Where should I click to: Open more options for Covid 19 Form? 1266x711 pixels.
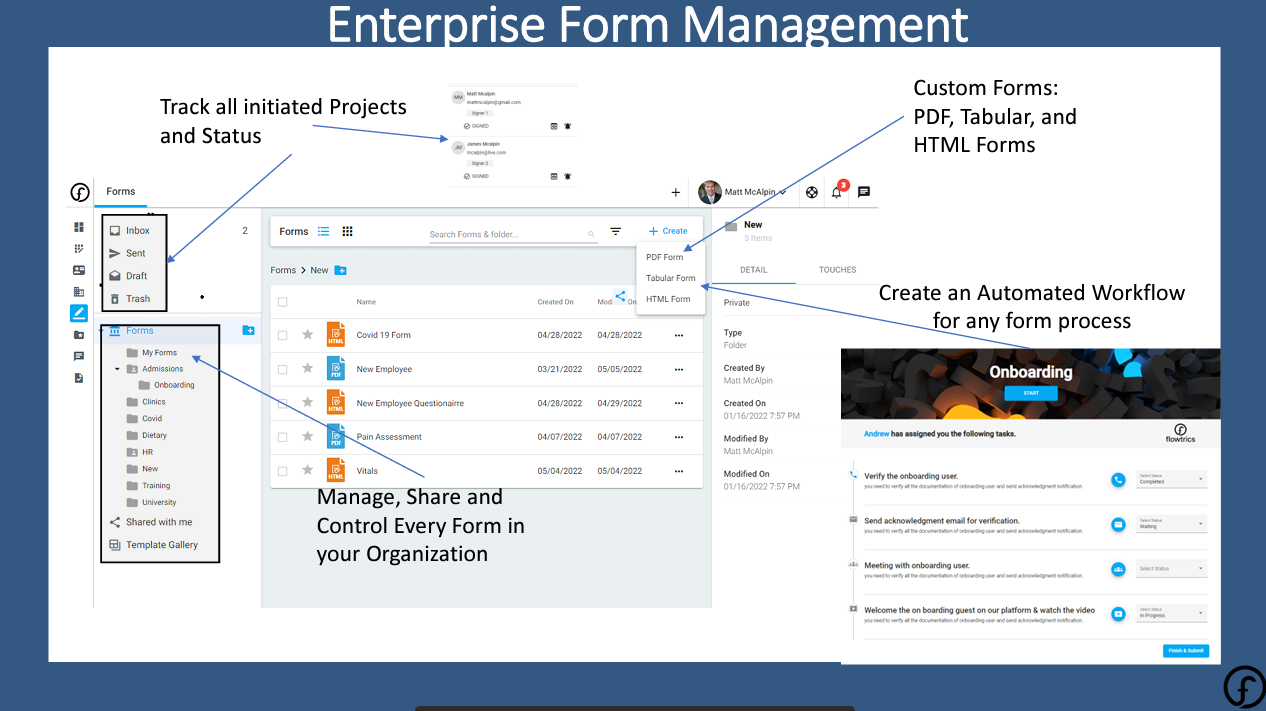pos(679,335)
